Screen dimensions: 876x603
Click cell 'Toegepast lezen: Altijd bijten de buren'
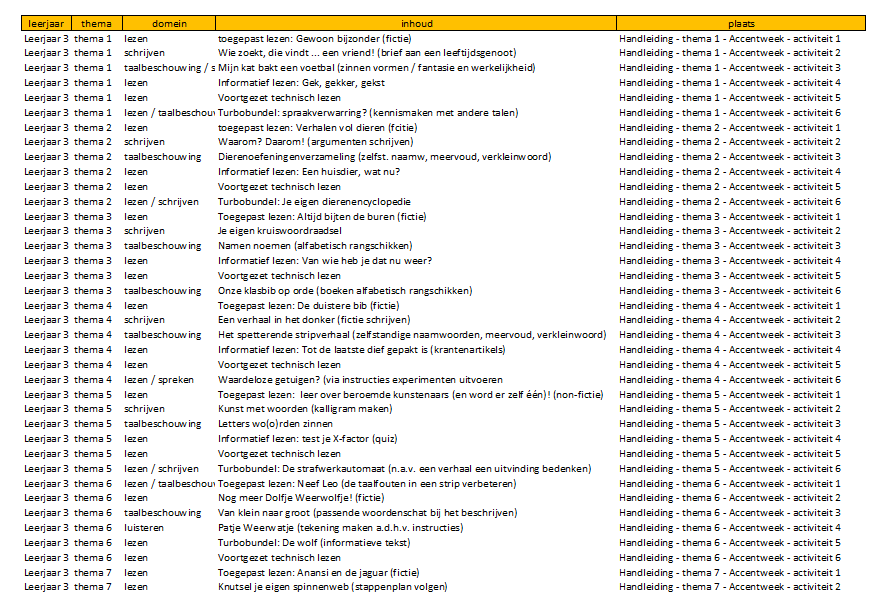322,216
